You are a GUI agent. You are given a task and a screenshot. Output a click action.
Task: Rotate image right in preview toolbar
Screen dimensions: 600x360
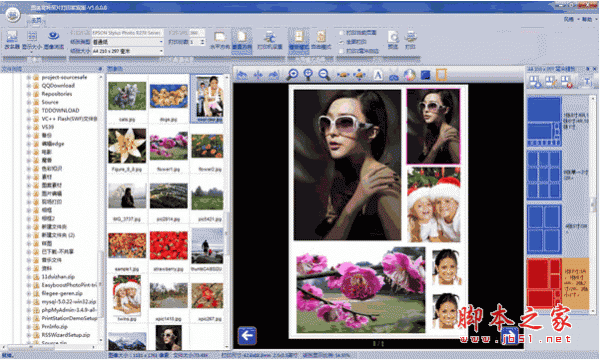pyautogui.click(x=274, y=75)
